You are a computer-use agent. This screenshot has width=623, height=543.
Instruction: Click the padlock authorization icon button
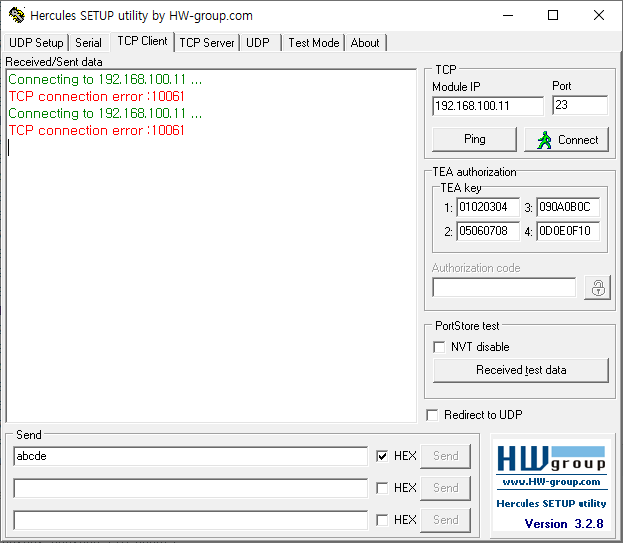coord(598,288)
